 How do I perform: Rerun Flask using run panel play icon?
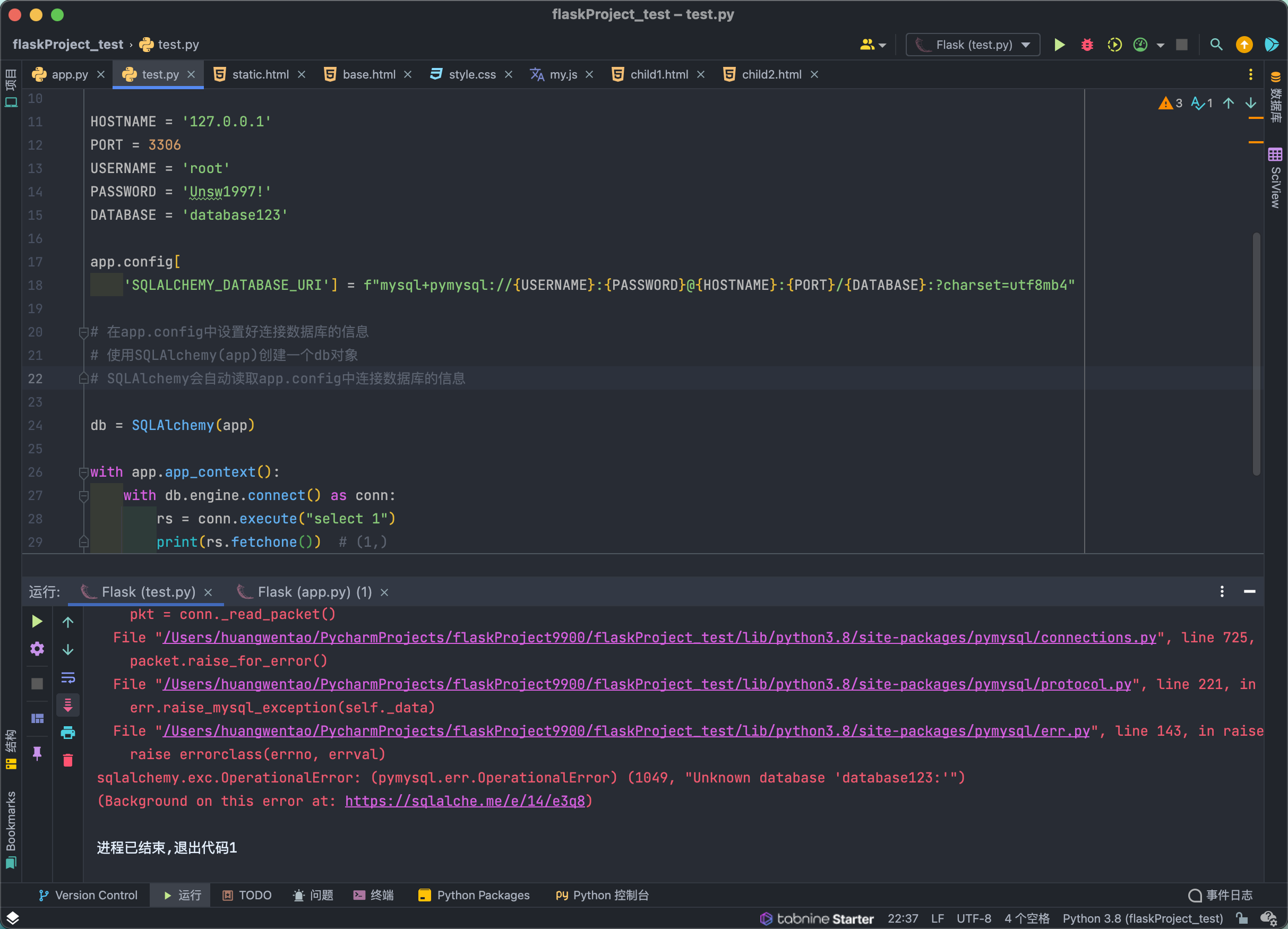(x=37, y=621)
